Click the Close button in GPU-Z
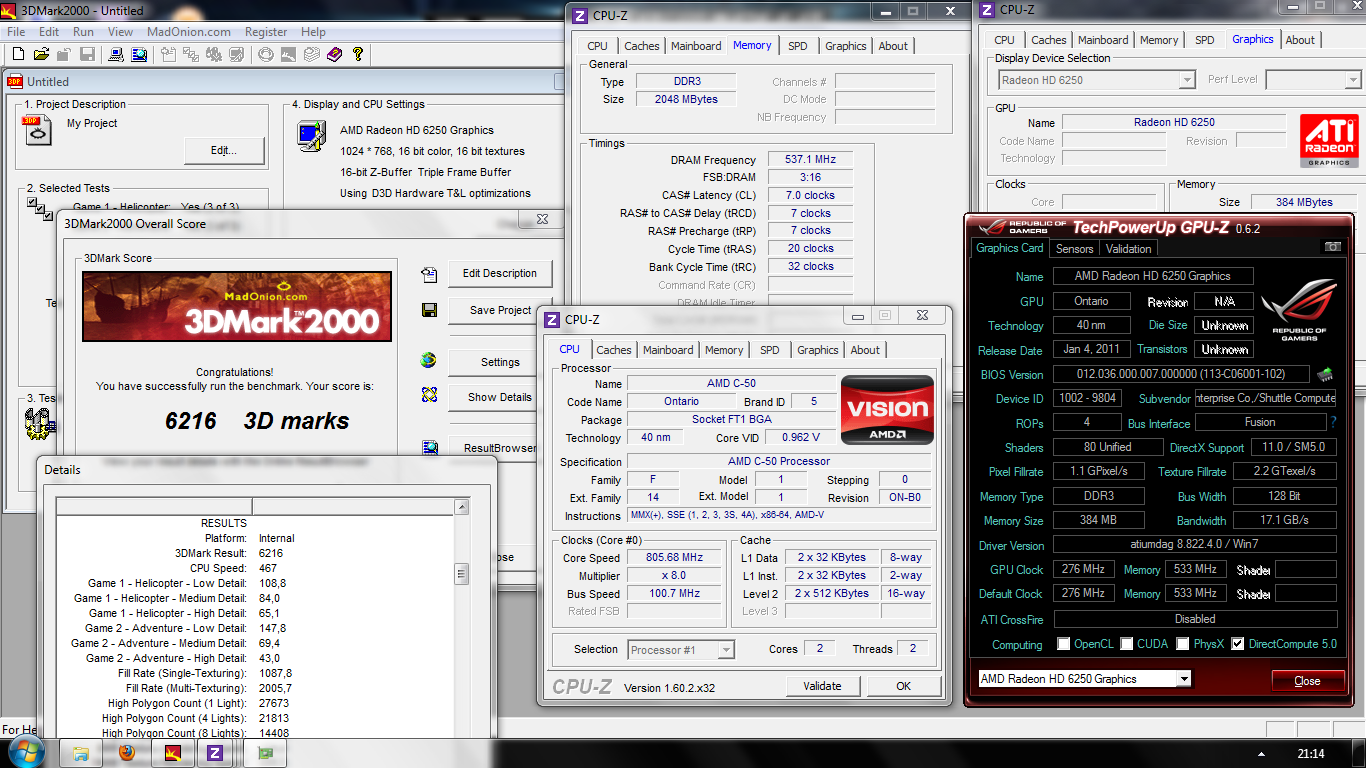This screenshot has width=1366, height=768. [1307, 680]
